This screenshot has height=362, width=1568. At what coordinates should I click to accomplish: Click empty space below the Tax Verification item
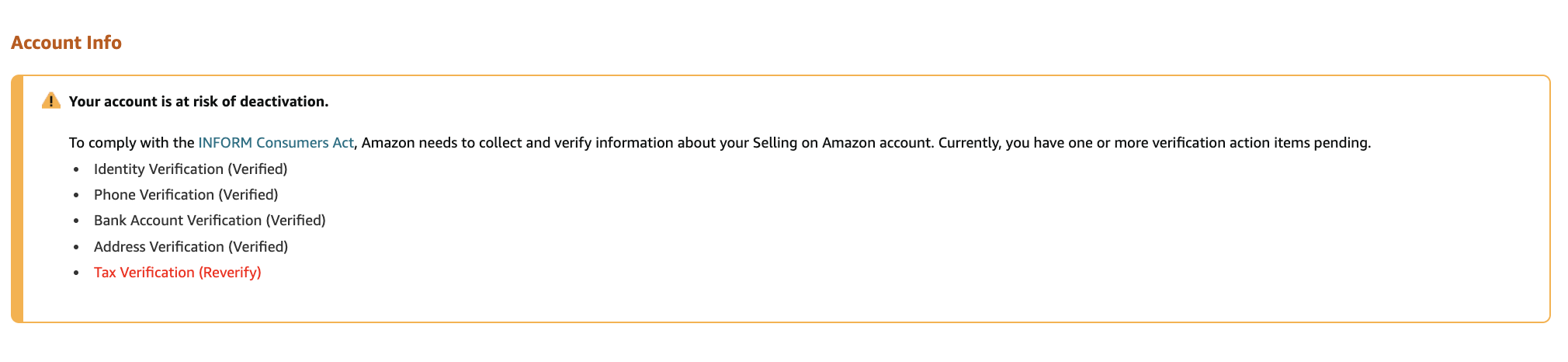[x=776, y=303]
